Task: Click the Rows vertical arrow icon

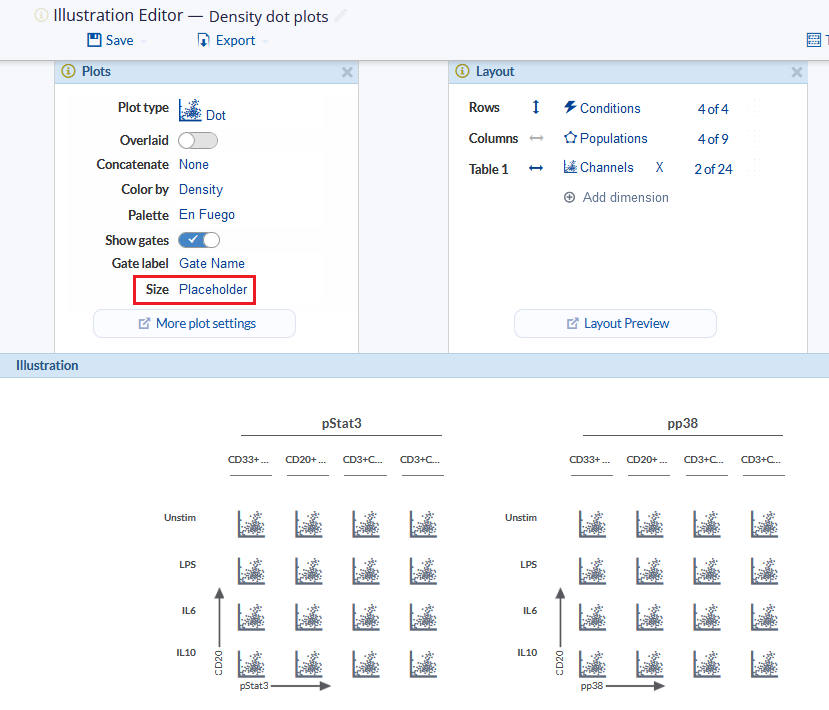Action: pos(536,108)
